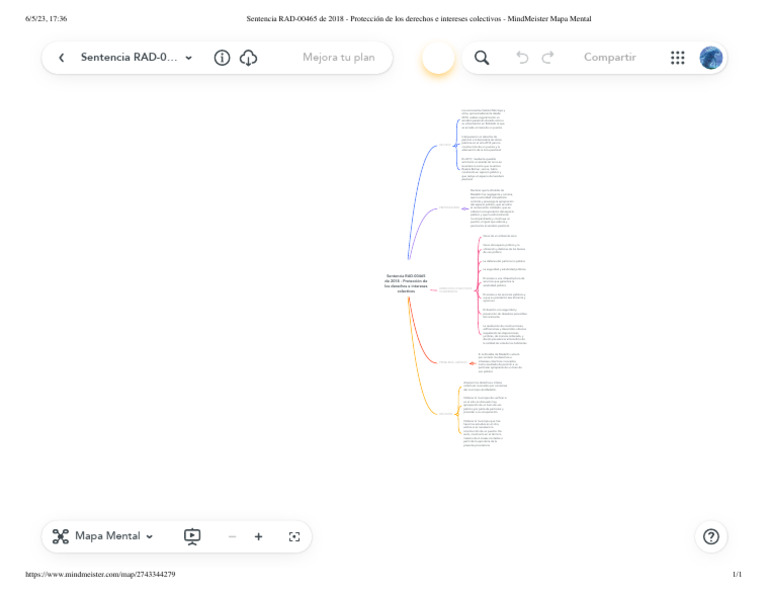Click the Compartir button
Image resolution: width=768 pixels, height=594 pixels.
point(610,57)
